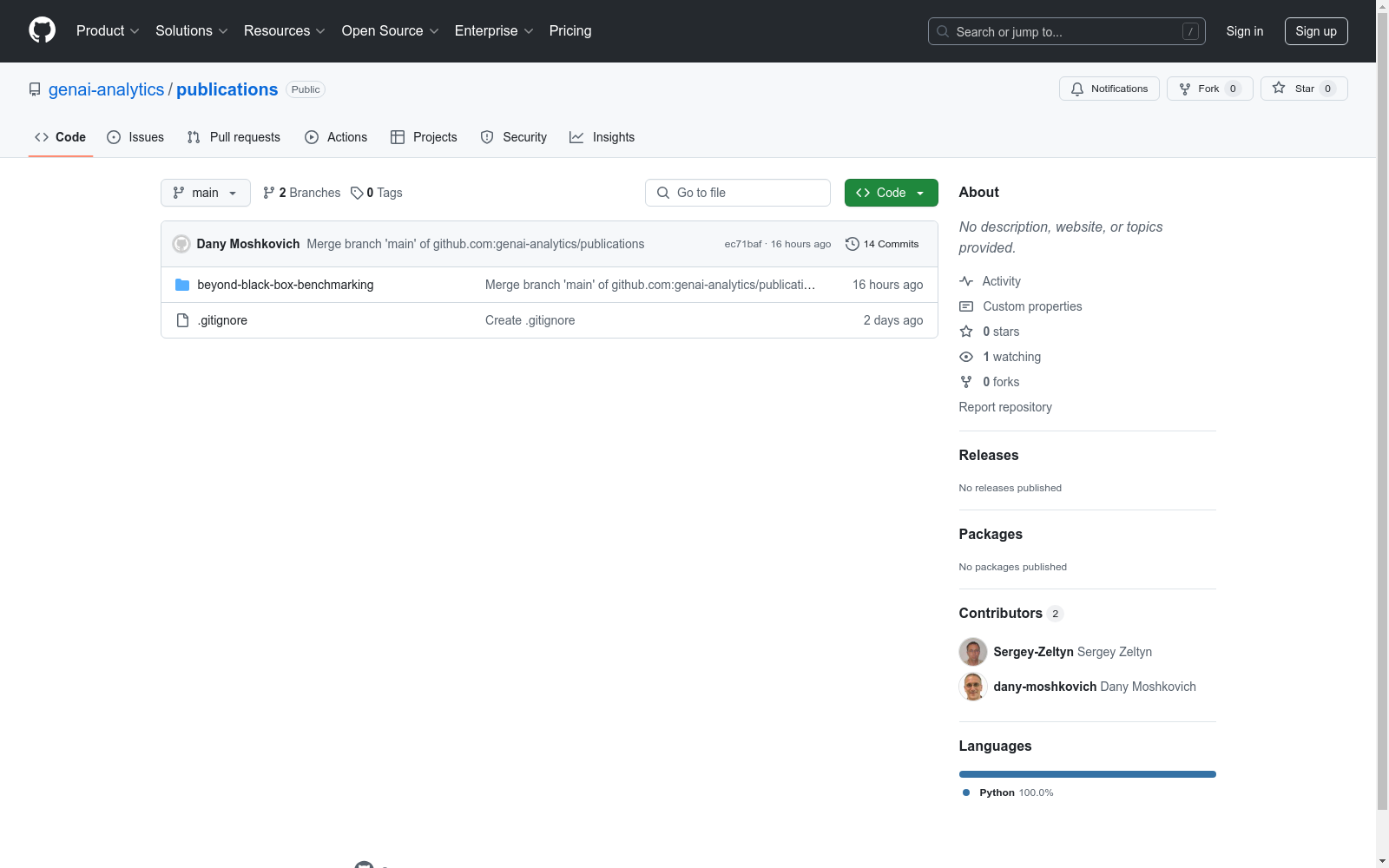Open the Insights tab
The width and height of the screenshot is (1389, 868).
click(602, 137)
